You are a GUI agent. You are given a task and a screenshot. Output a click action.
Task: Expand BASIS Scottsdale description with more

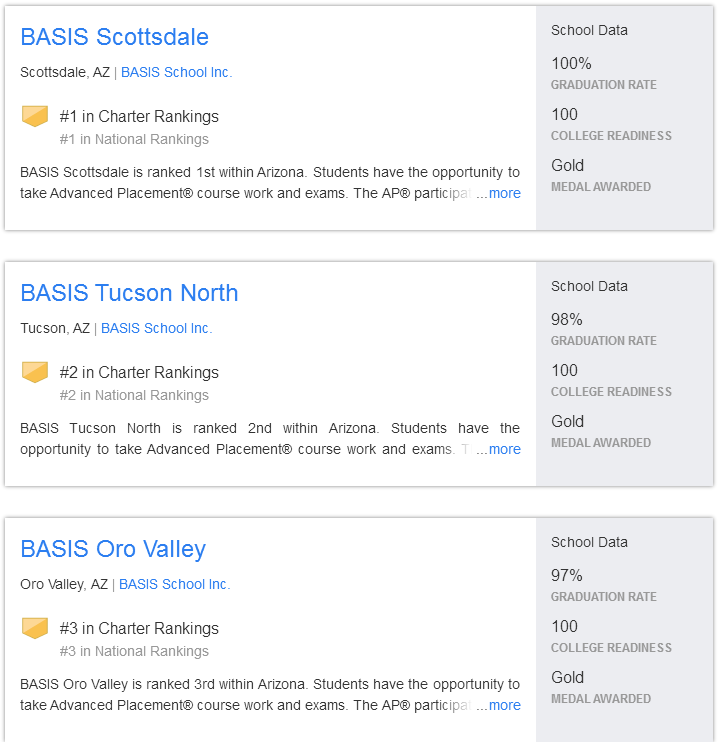click(504, 193)
